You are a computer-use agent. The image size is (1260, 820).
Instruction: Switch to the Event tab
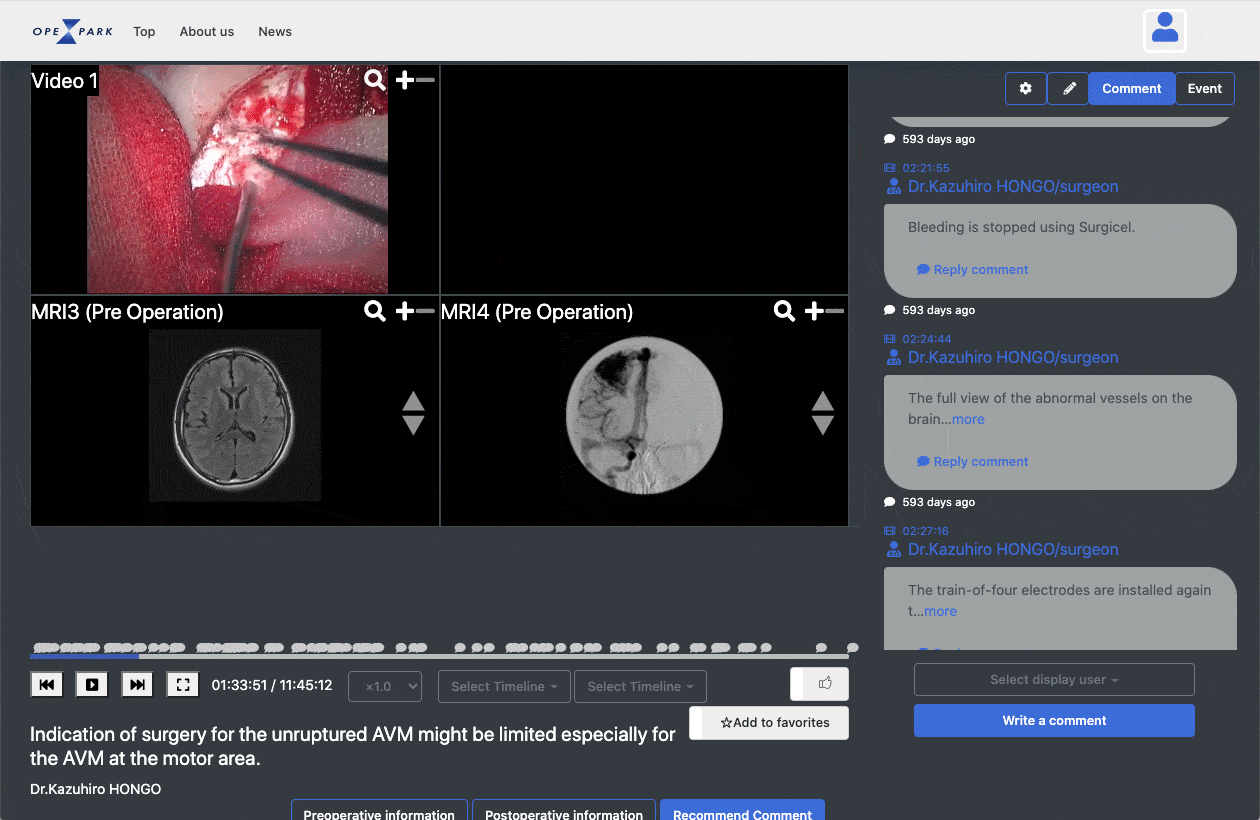(1205, 88)
